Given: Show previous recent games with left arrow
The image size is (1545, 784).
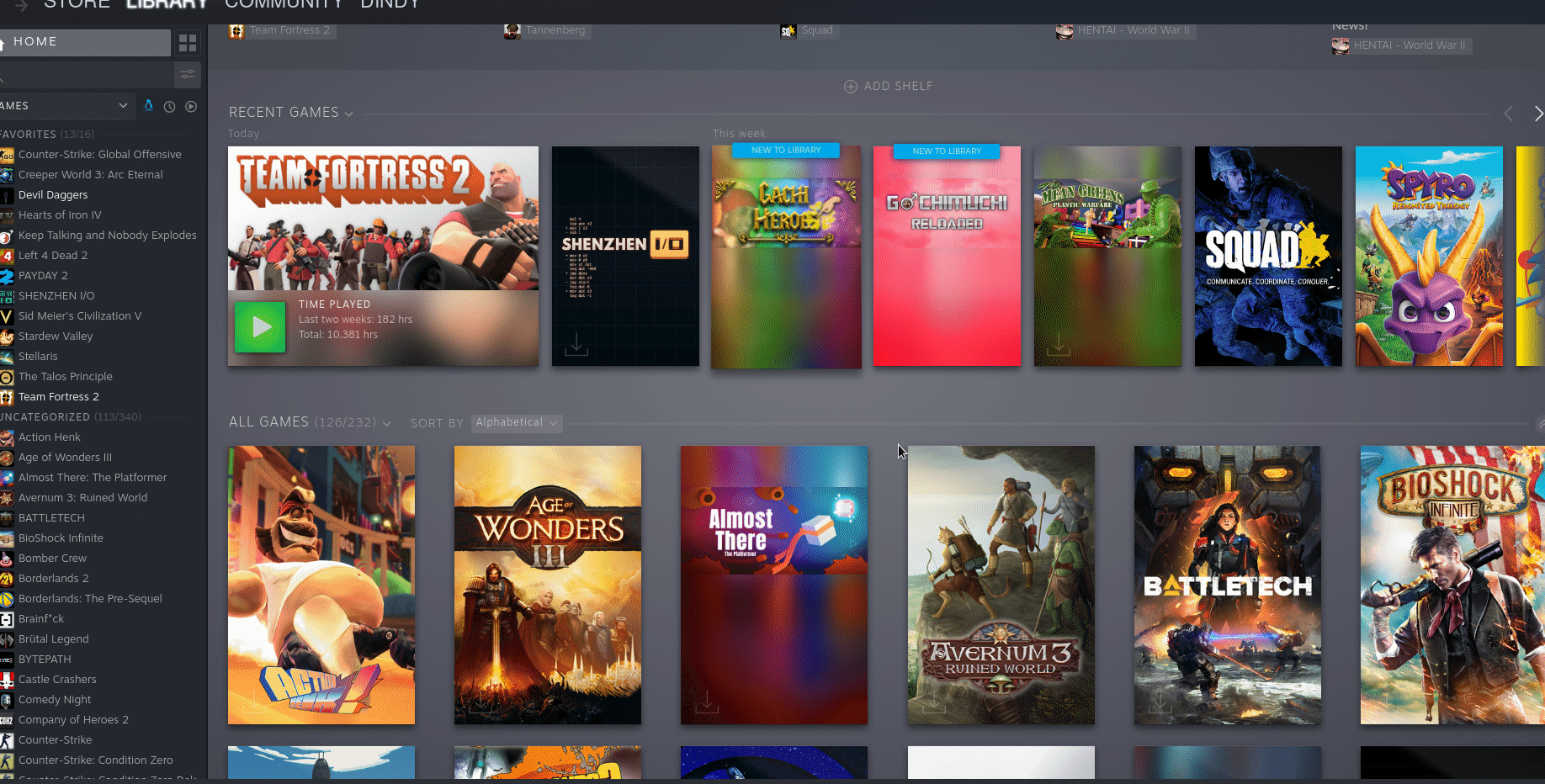Looking at the screenshot, I should [x=1509, y=114].
